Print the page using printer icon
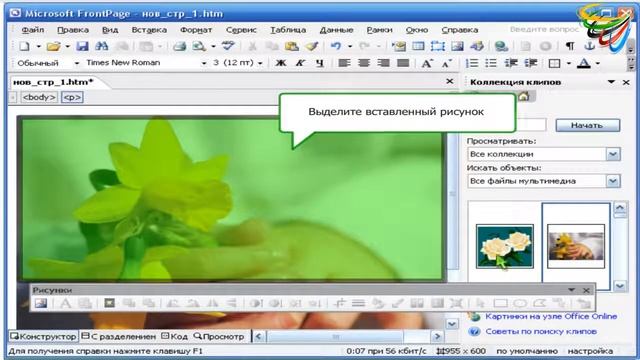This screenshot has width=640, height=360. click(x=180, y=46)
